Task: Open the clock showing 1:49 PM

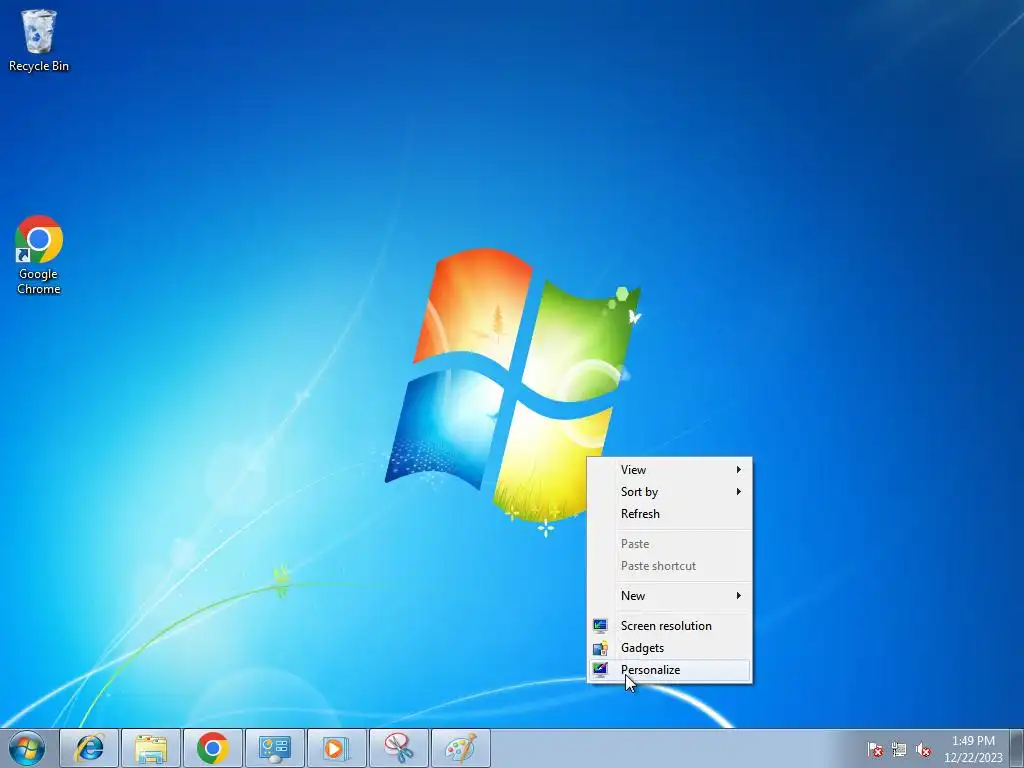Action: tap(973, 749)
